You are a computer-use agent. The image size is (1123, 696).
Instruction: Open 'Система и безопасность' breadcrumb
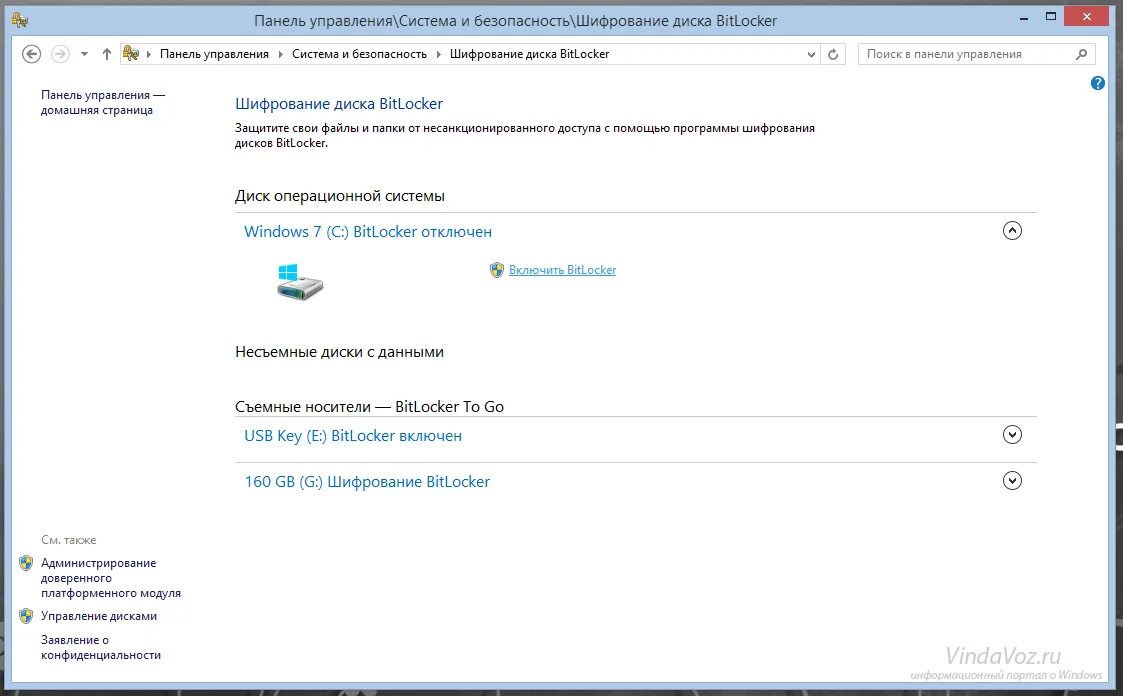coord(359,54)
